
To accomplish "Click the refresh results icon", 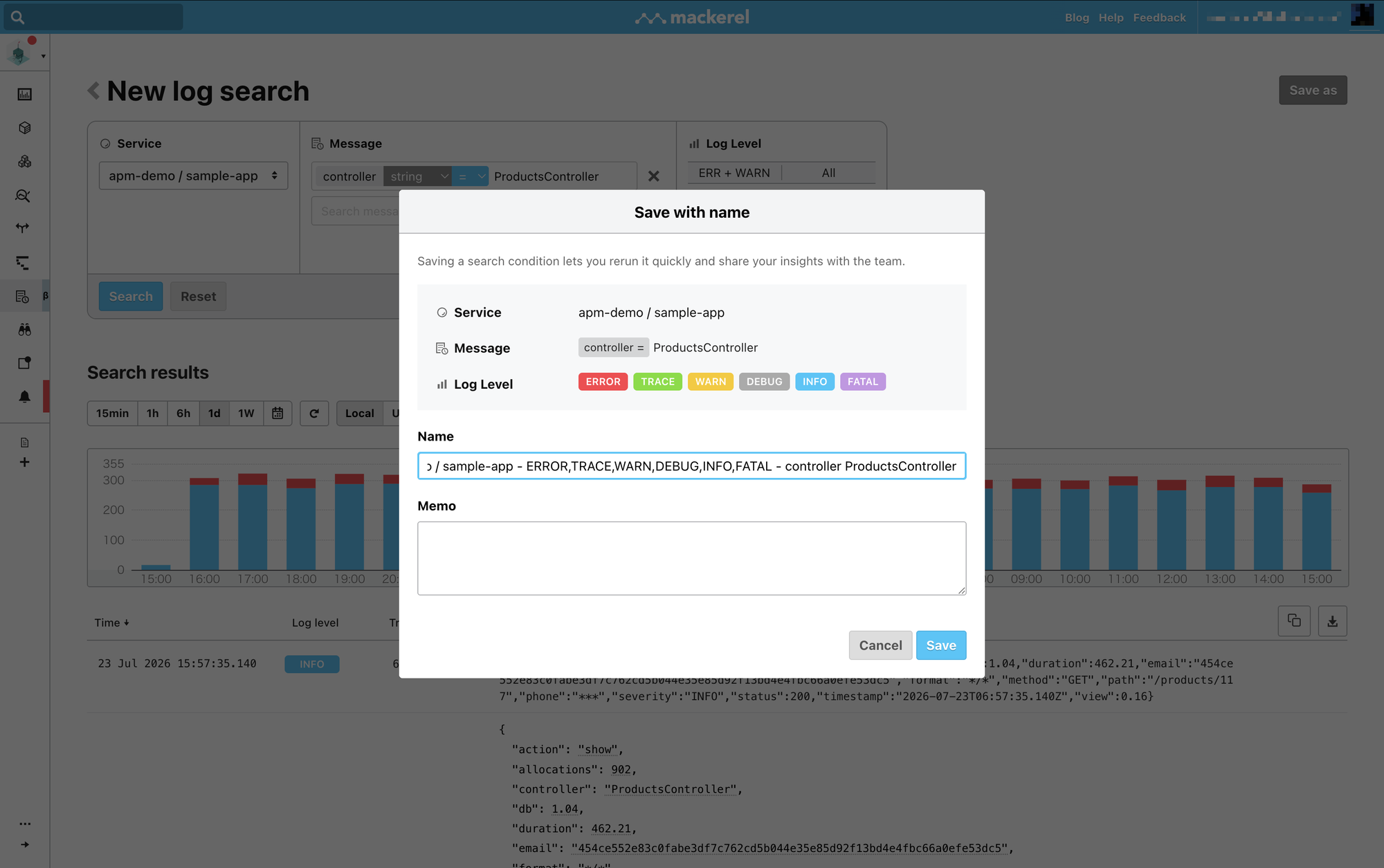I will pyautogui.click(x=314, y=413).
